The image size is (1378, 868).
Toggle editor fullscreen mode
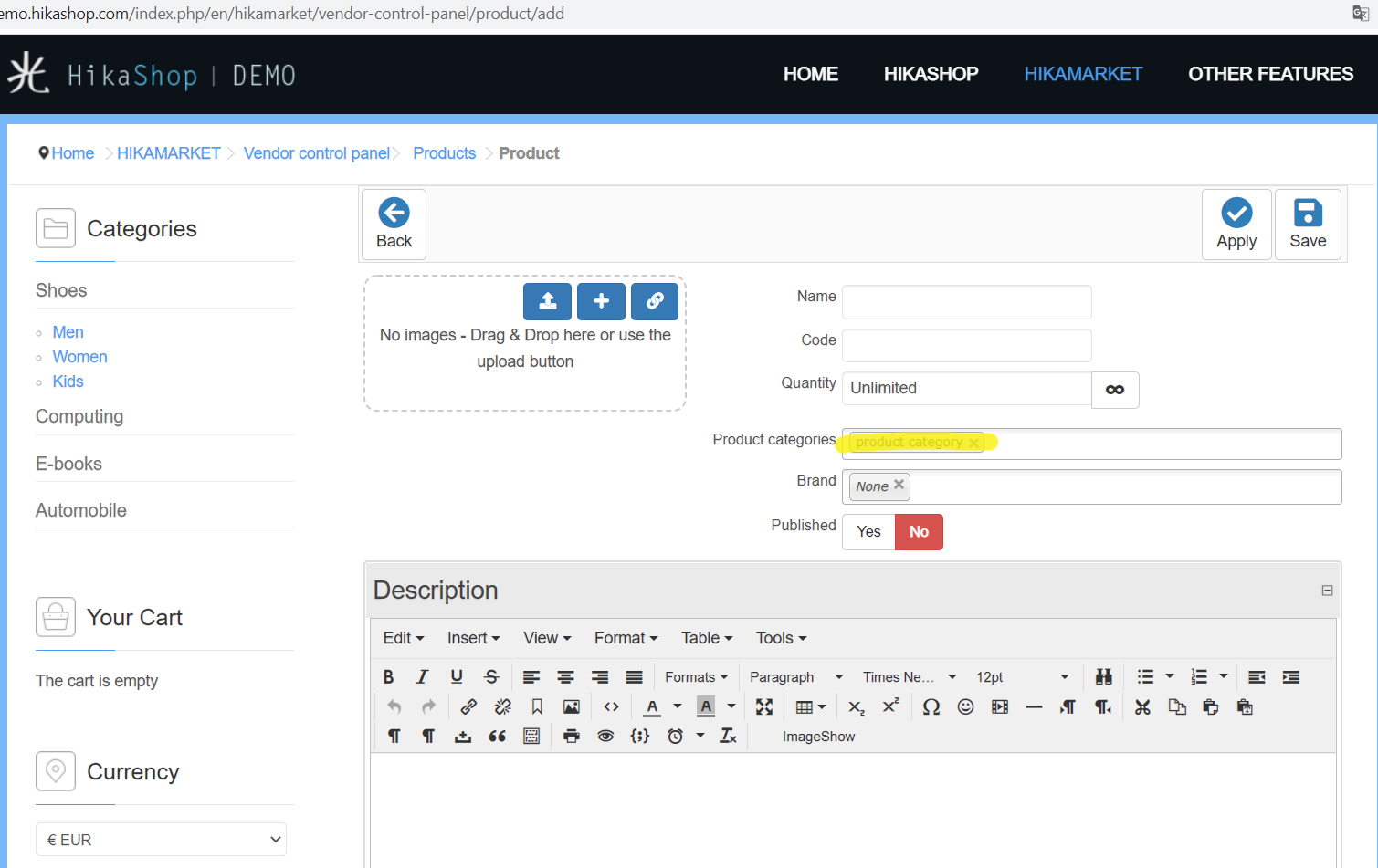[x=764, y=706]
